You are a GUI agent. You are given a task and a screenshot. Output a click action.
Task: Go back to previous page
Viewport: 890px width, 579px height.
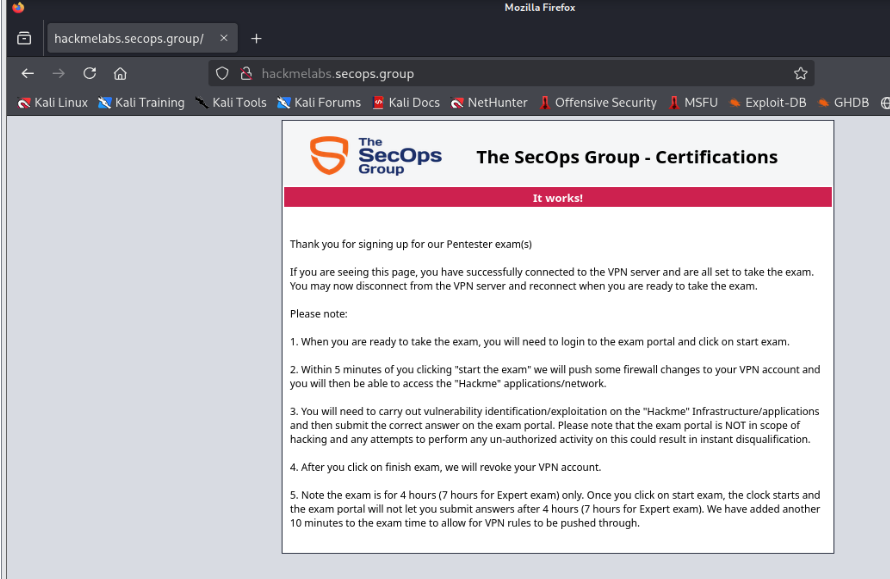pos(27,73)
